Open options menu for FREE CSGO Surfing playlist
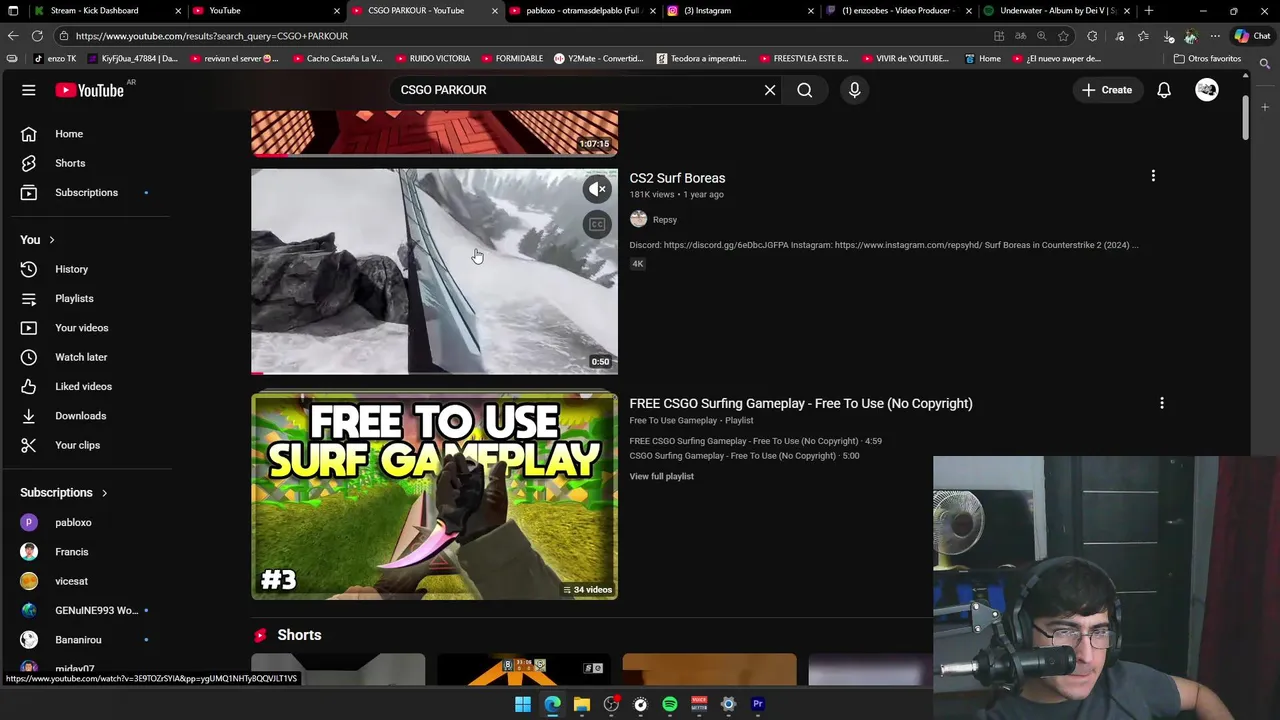Screen dimensions: 1280x720 (x=1161, y=403)
